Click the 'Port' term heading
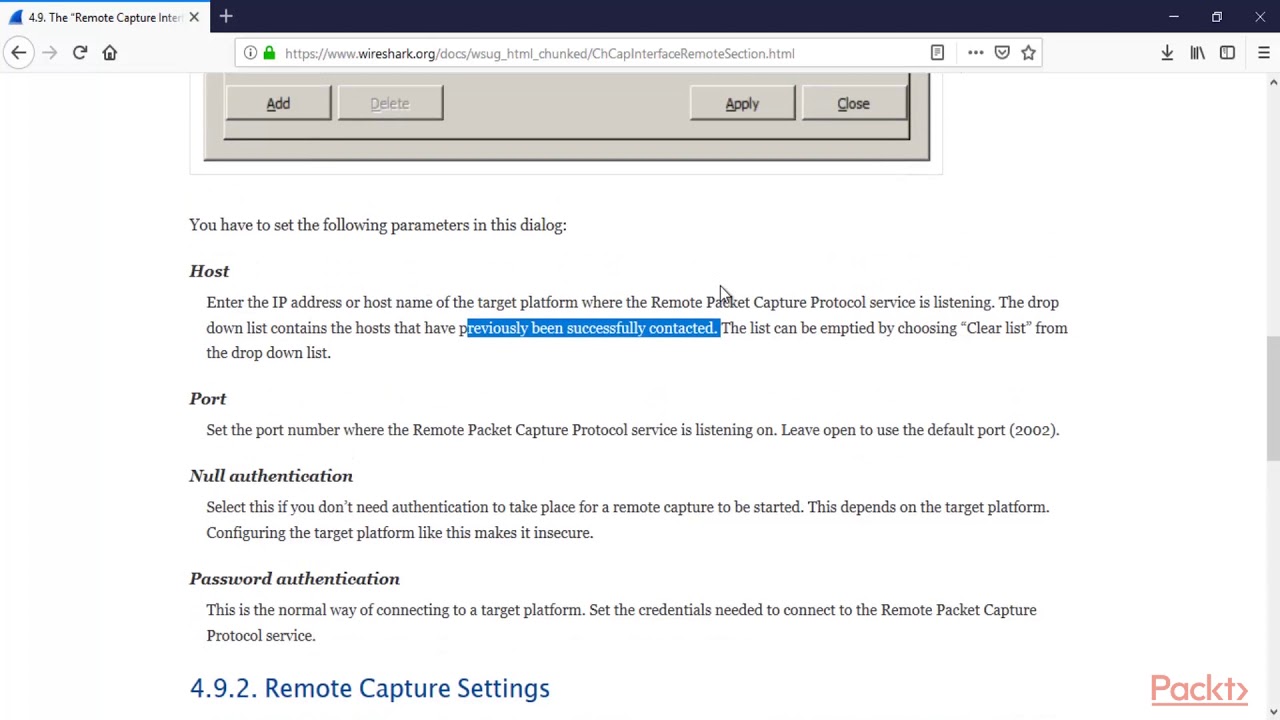Screen dimensions: 1280x720 click(208, 398)
